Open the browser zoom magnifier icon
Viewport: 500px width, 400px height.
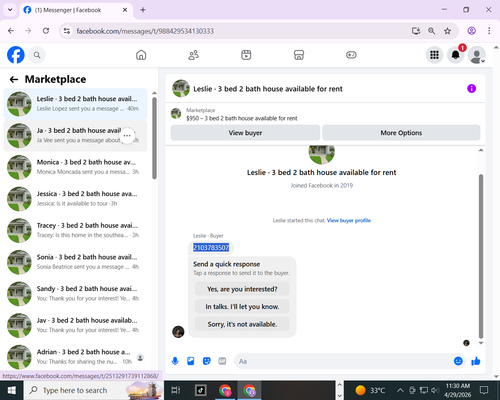[432, 31]
